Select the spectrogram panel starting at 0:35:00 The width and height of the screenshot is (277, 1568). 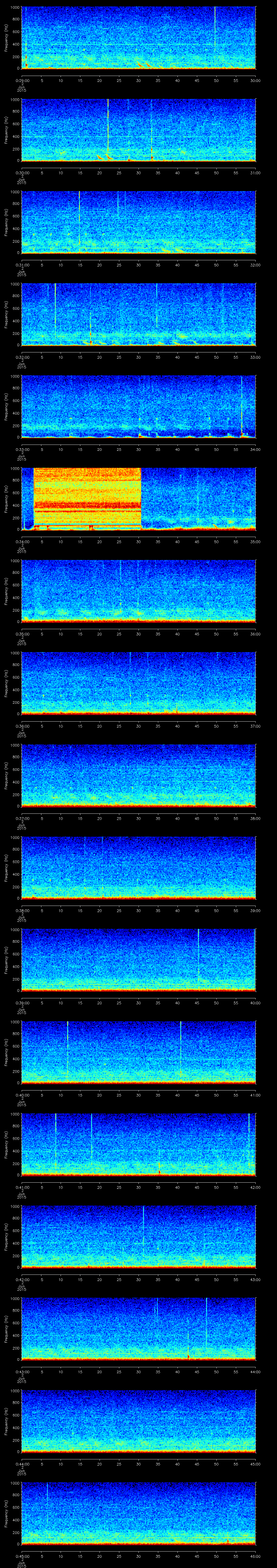[x=138, y=591]
